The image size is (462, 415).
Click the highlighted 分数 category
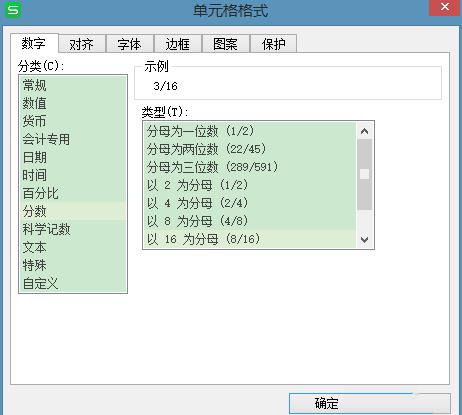(73, 211)
